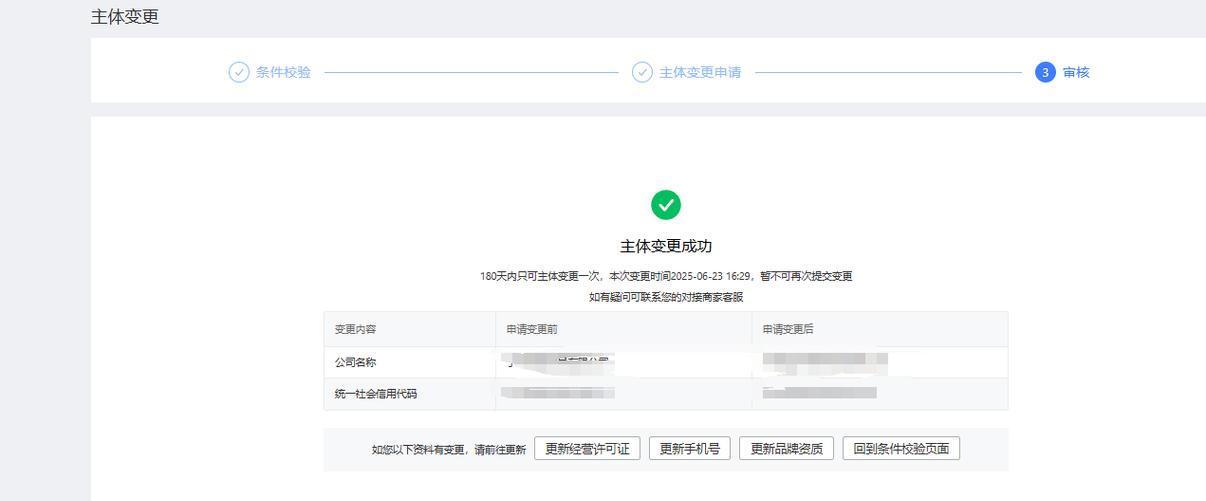This screenshot has width=1206, height=501.
Task: Click the 统一社会信用代码 before-change cell
Action: pyautogui.click(x=624, y=394)
